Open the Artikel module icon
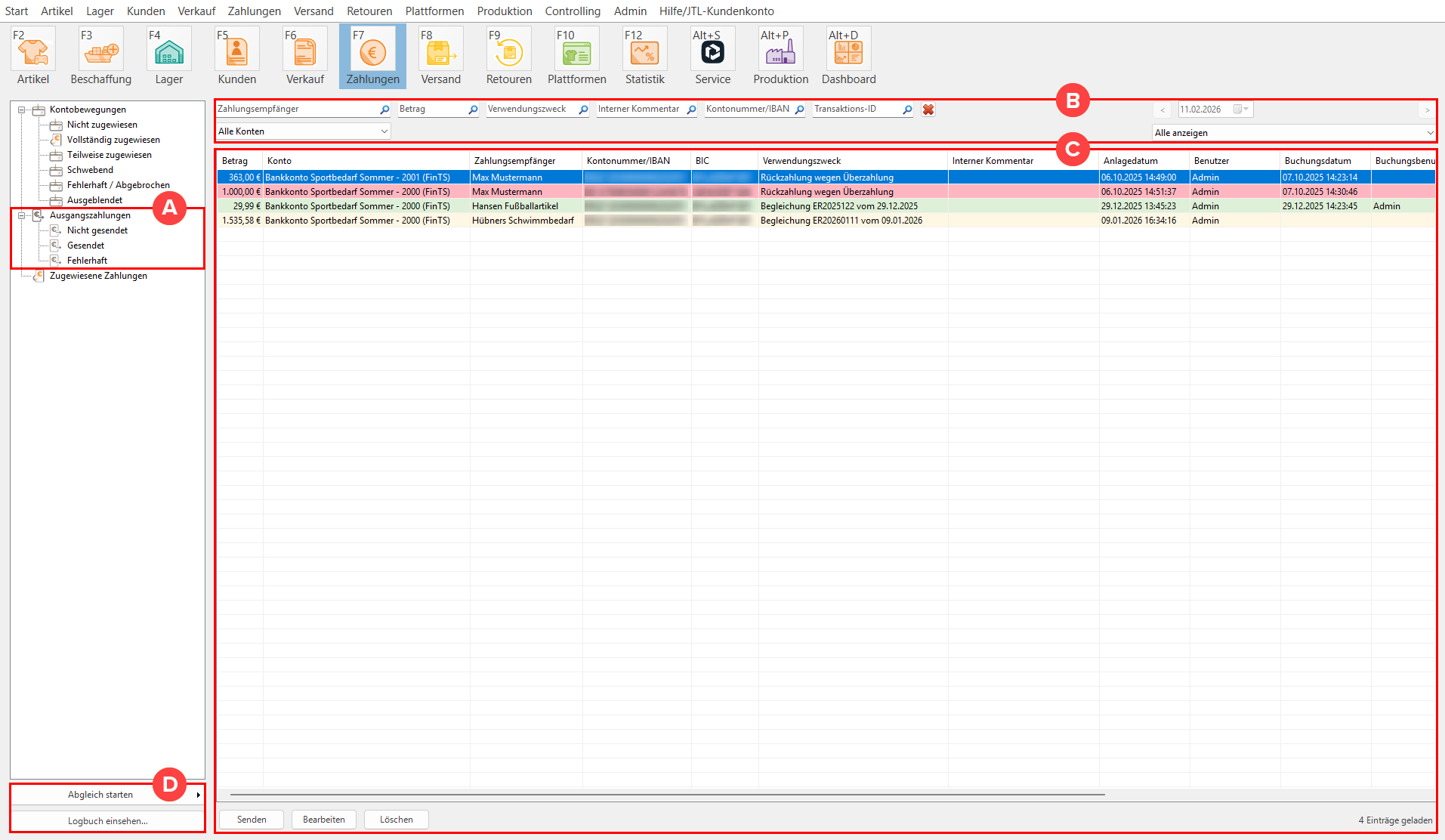The image size is (1445, 840). pos(32,53)
